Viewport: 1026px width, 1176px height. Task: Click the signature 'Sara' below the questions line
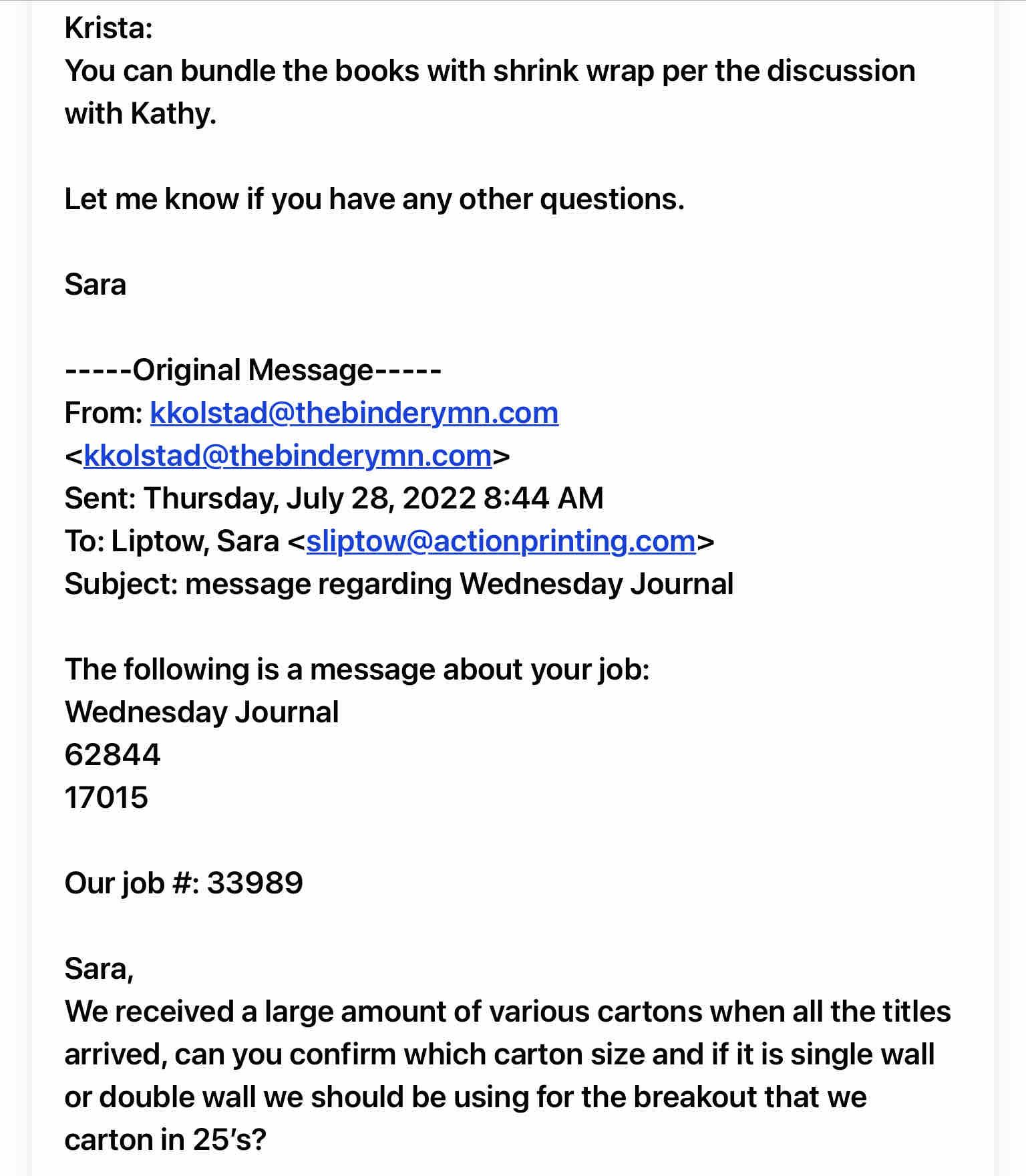(x=95, y=285)
